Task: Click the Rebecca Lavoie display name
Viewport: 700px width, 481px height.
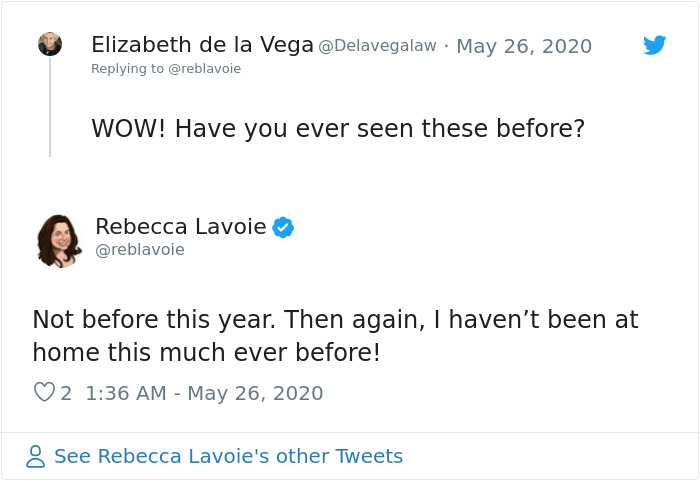Action: click(x=181, y=227)
